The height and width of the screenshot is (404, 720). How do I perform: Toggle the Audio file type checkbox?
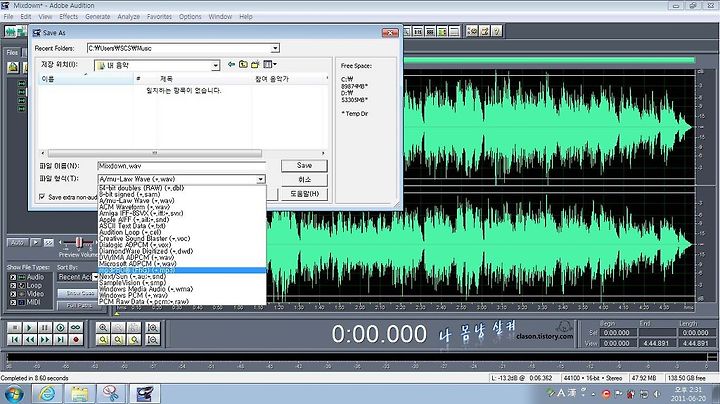pyautogui.click(x=13, y=277)
